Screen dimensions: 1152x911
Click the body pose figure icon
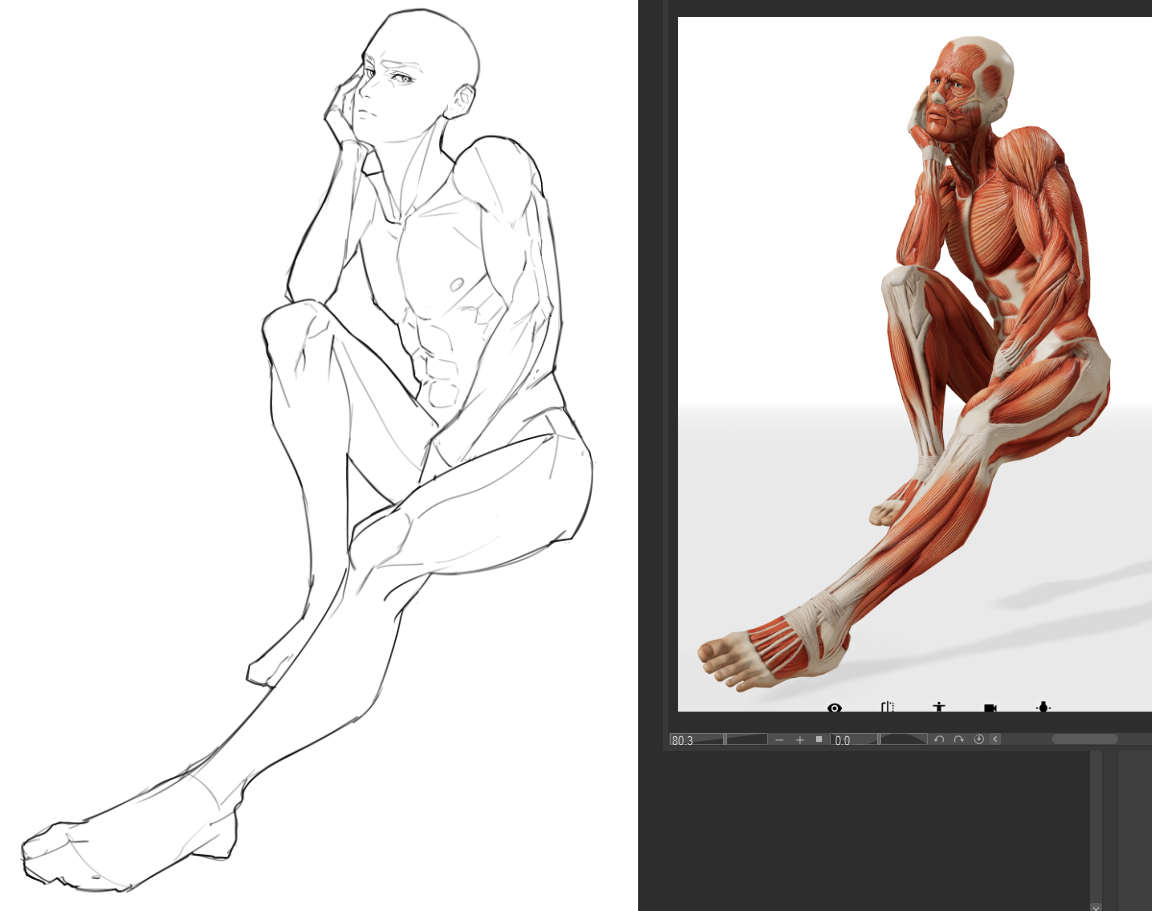click(938, 707)
